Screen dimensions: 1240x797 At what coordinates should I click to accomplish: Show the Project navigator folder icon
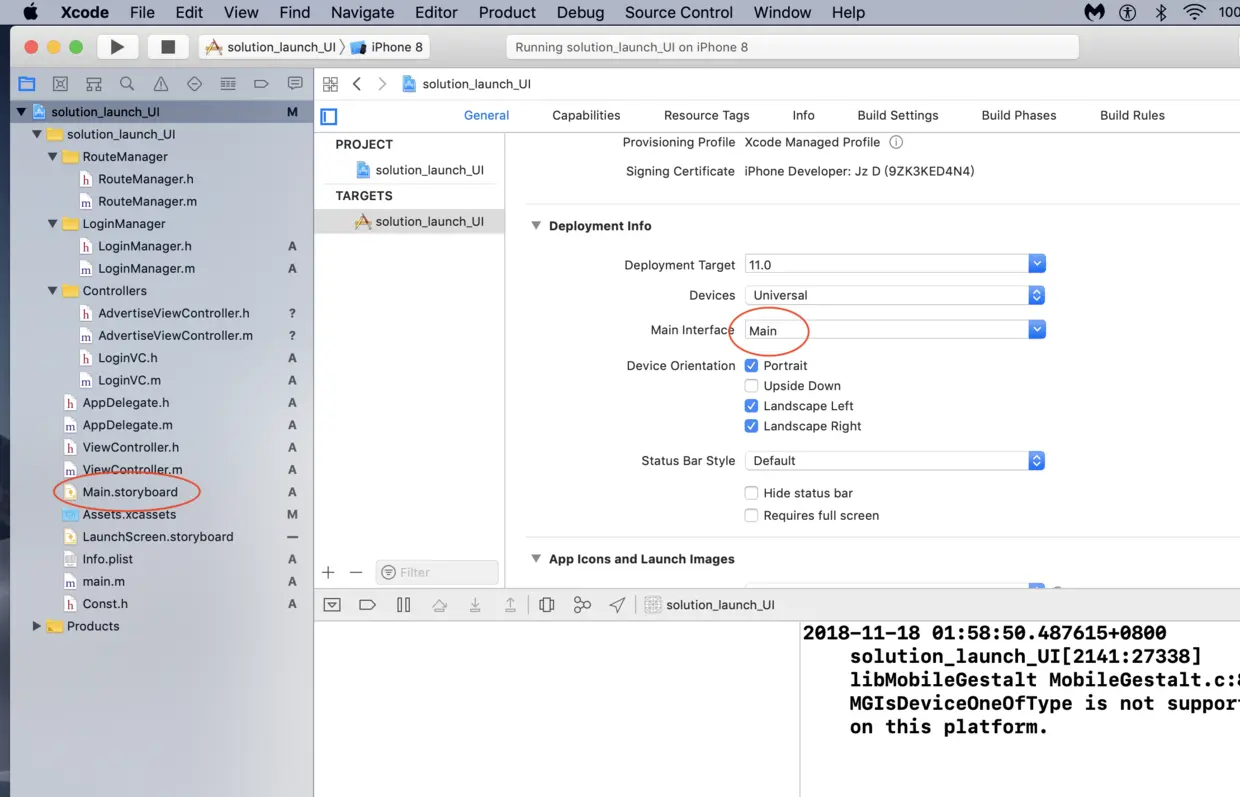[27, 84]
